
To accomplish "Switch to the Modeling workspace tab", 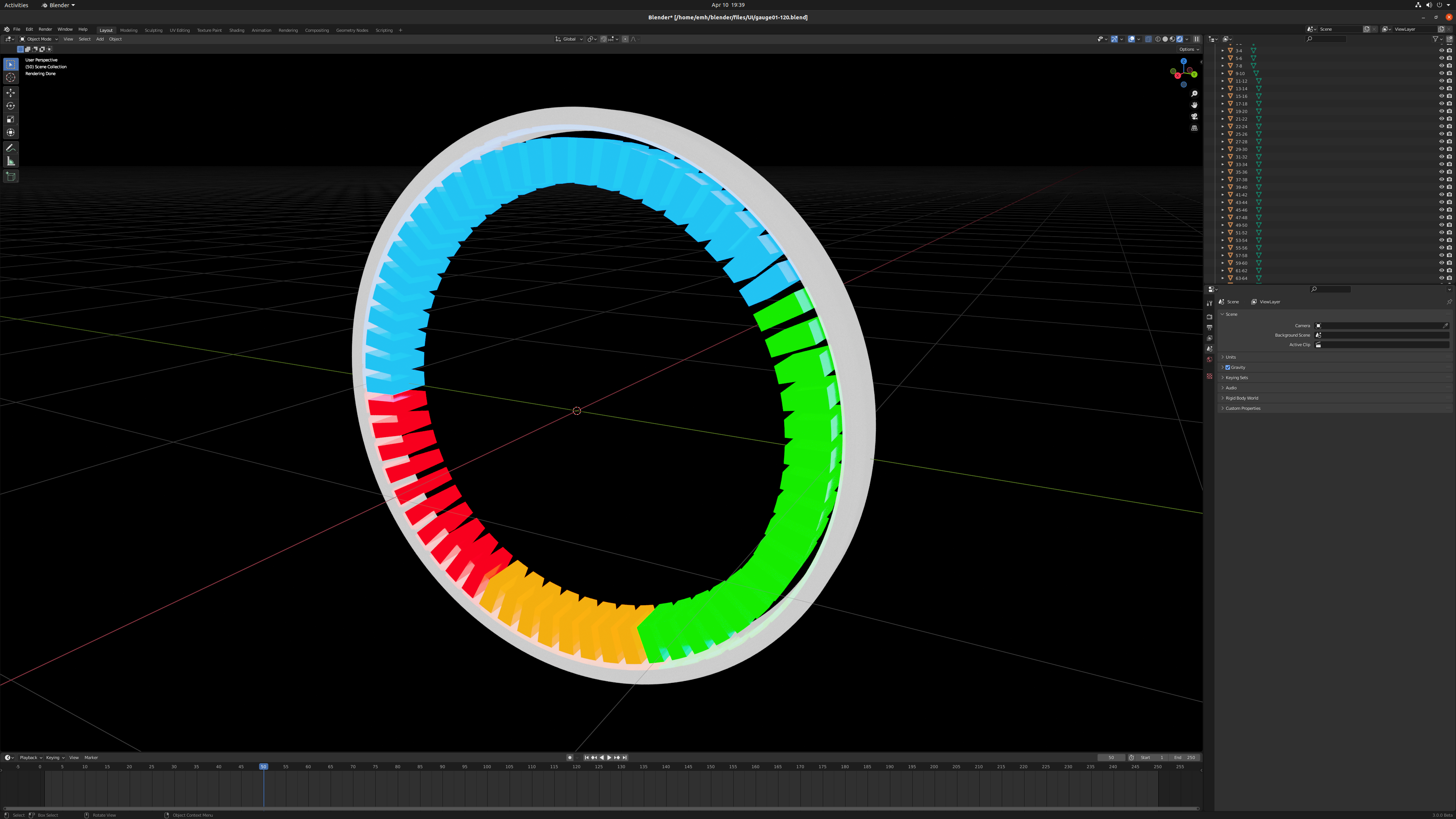I will point(129,30).
